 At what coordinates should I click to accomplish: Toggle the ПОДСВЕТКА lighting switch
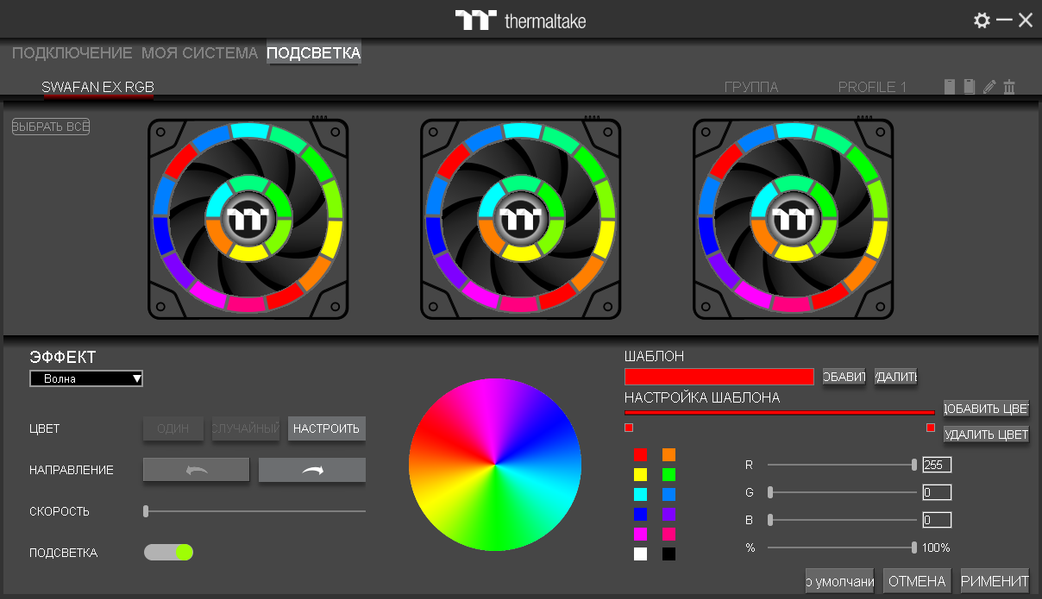(x=169, y=552)
